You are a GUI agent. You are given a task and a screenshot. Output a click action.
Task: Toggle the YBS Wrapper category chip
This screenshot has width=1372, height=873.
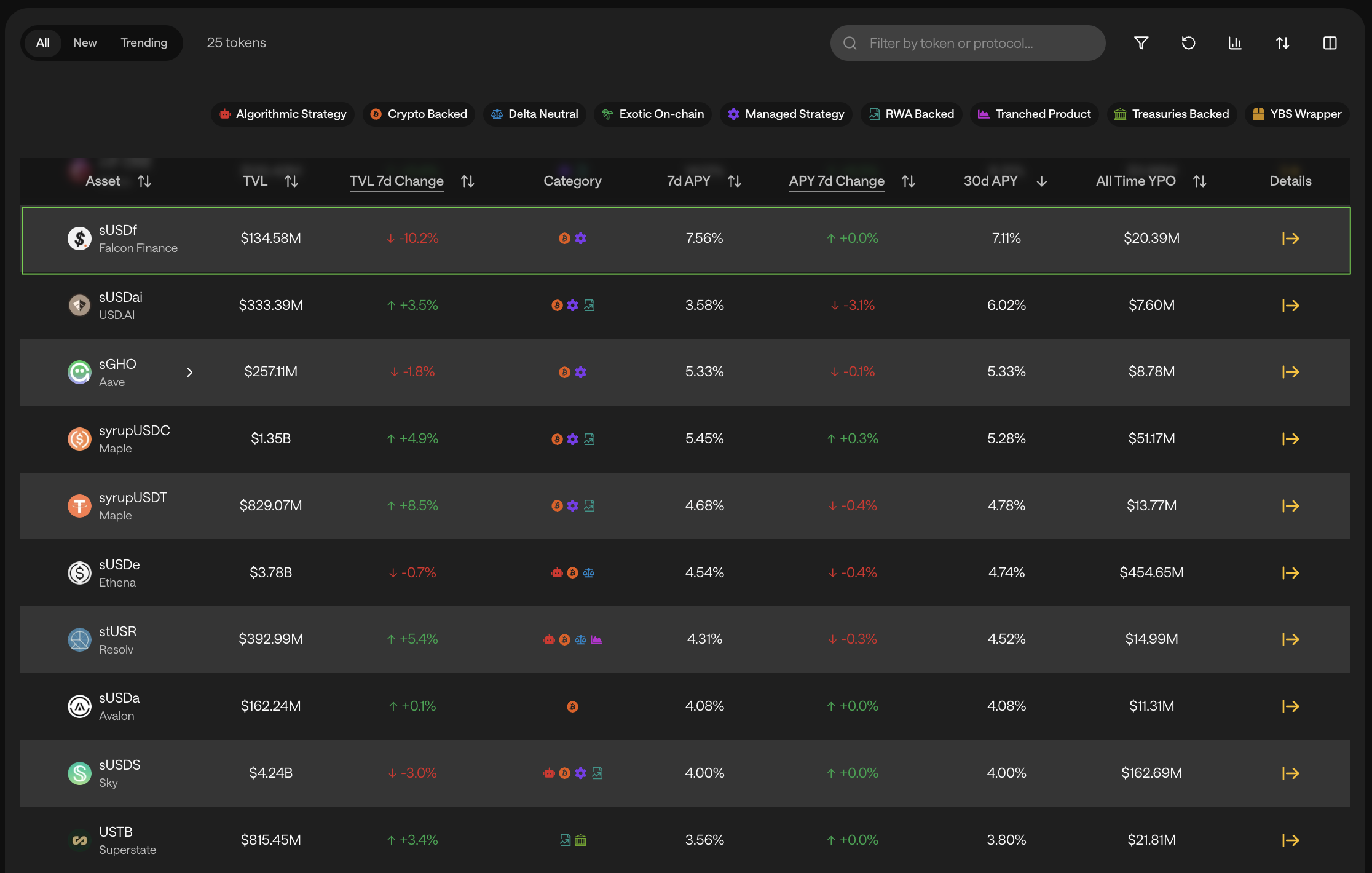click(1298, 114)
